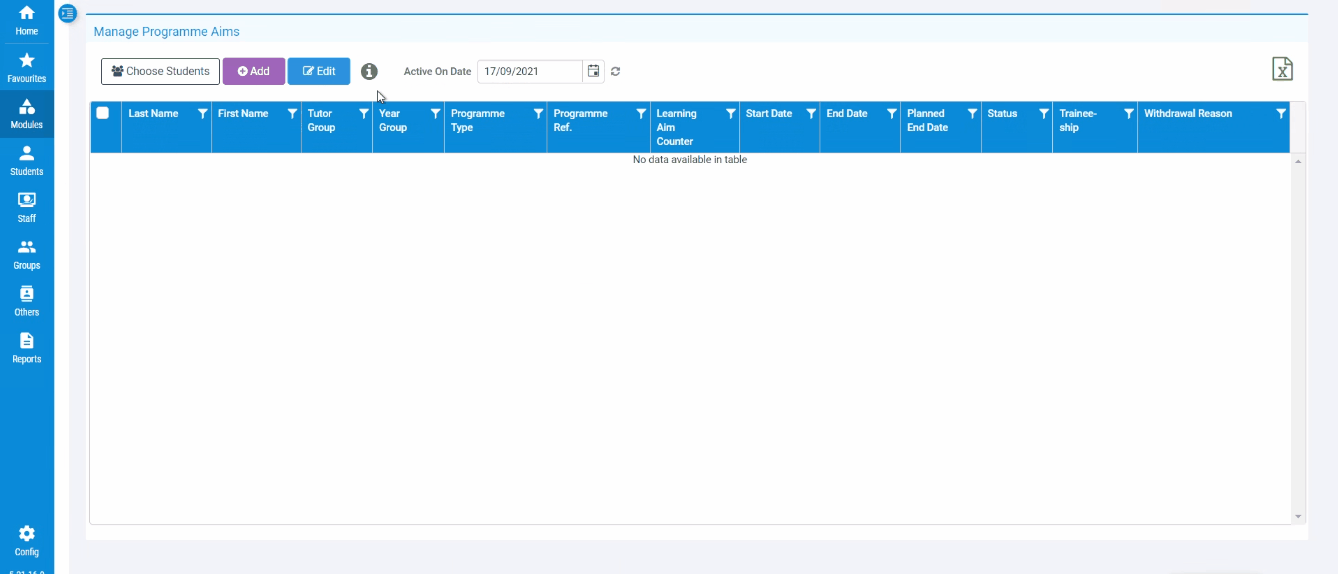1338x574 pixels.
Task: Toggle the sidebar menu collapse button
Action: tap(67, 14)
